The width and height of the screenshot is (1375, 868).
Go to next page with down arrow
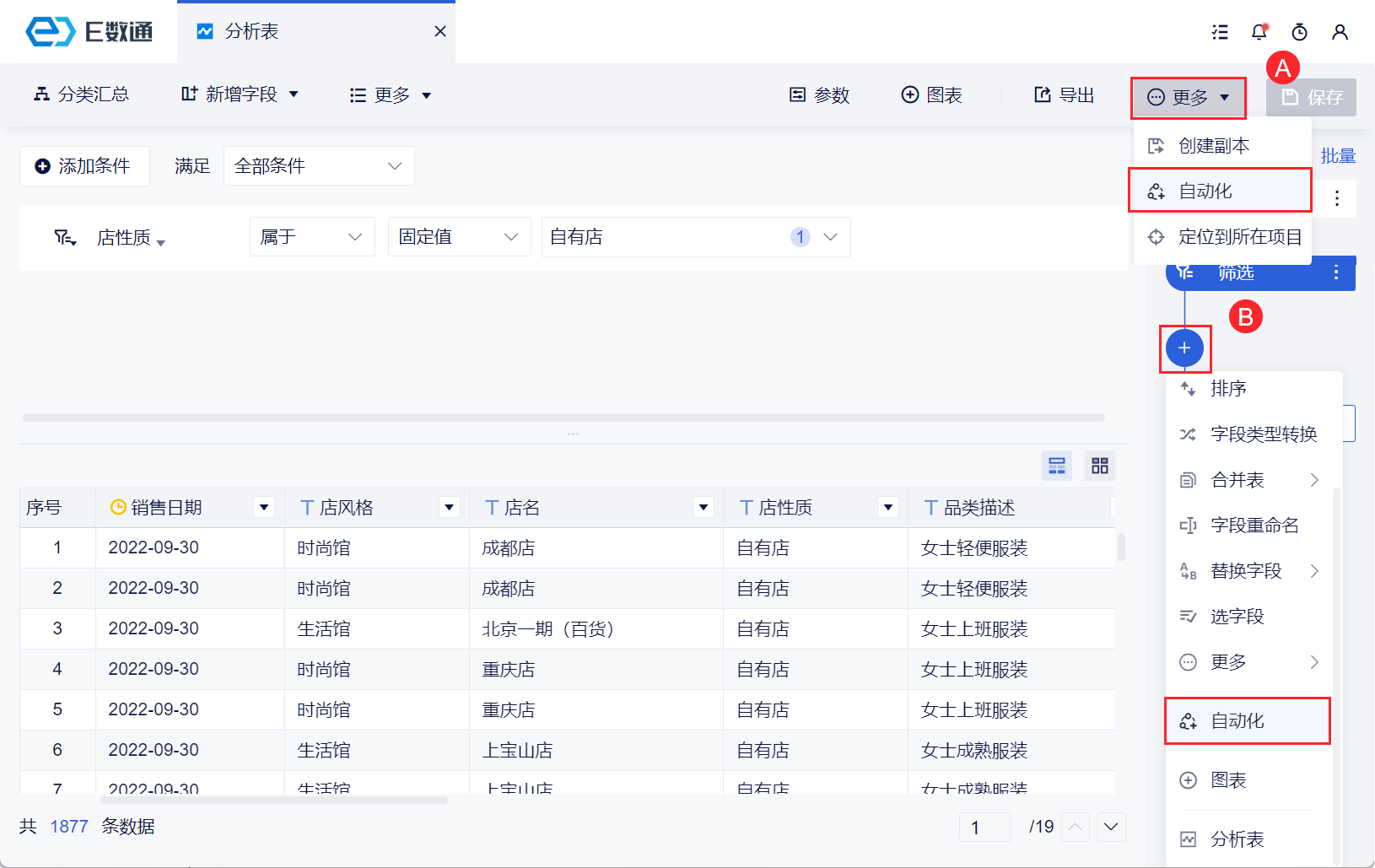[1111, 827]
